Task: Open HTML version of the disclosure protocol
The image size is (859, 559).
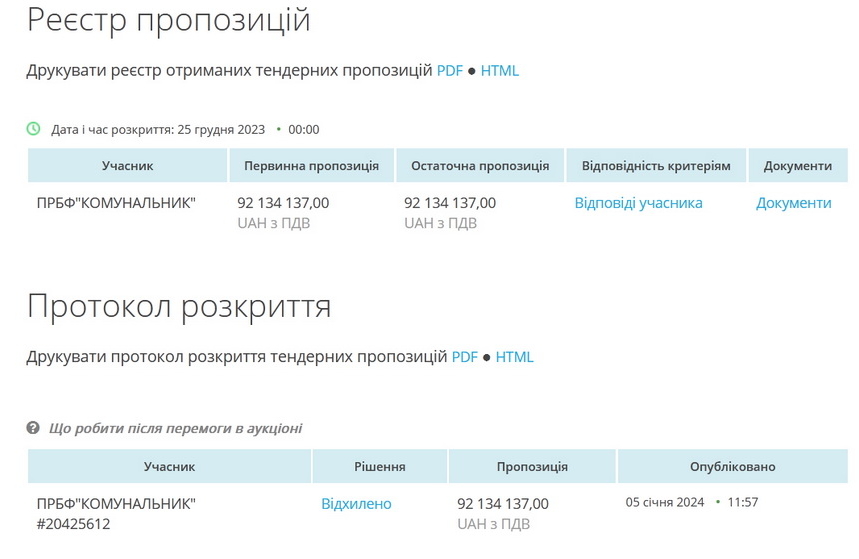Action: tap(515, 357)
